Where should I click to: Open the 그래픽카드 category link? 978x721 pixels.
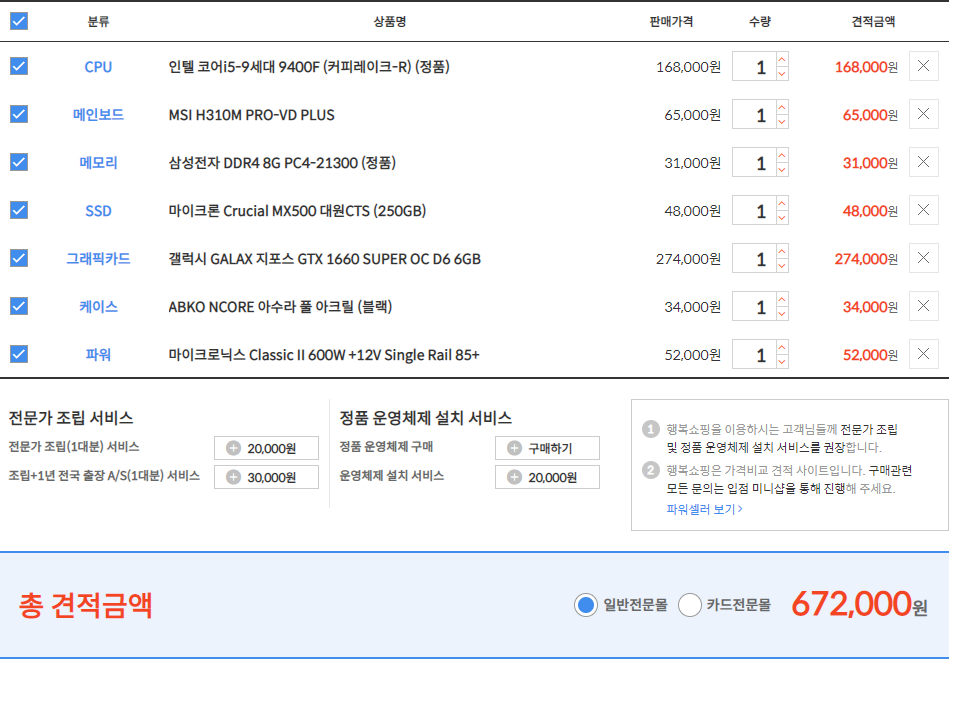[98, 258]
